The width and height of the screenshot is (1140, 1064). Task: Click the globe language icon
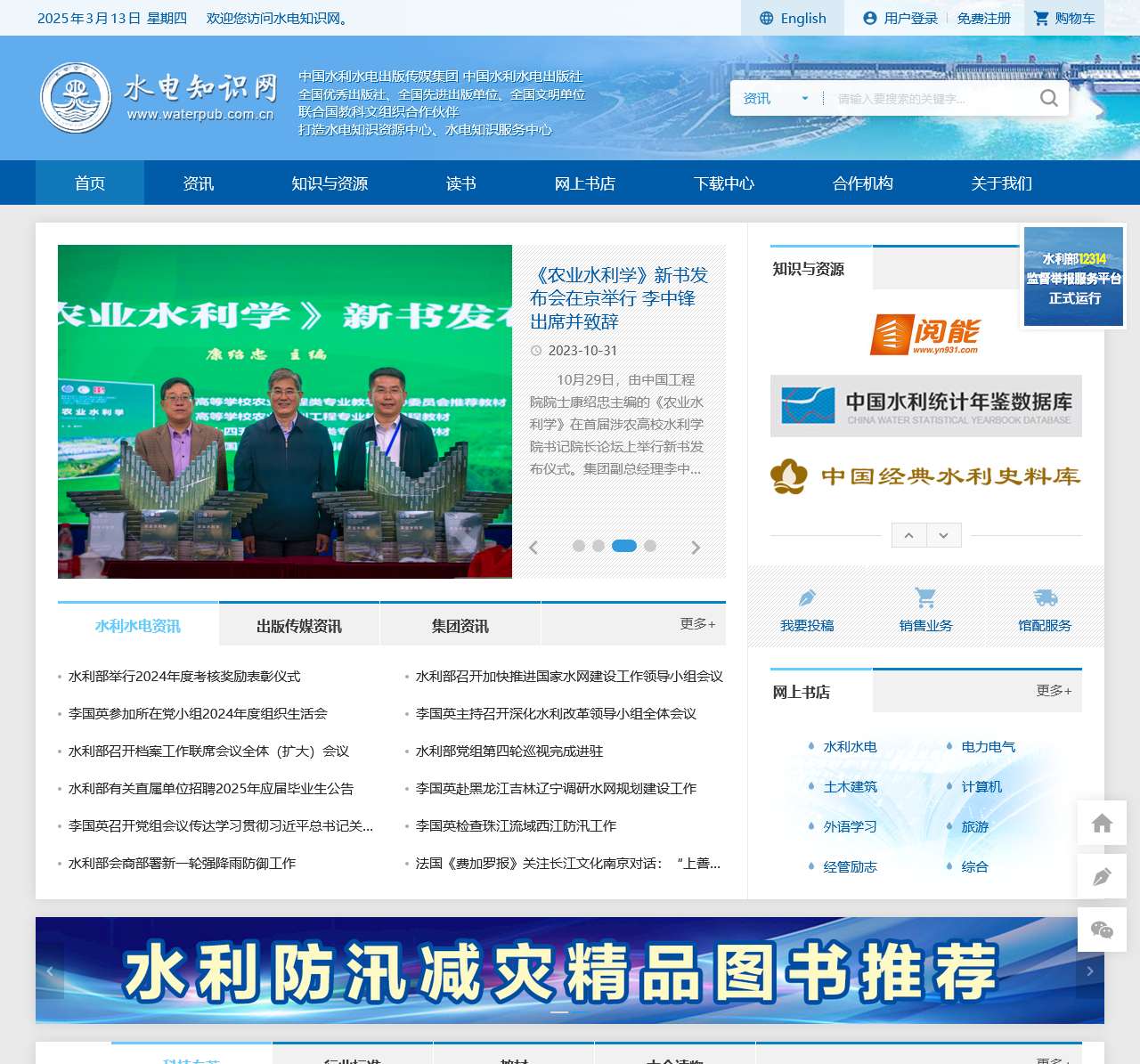coord(766,18)
